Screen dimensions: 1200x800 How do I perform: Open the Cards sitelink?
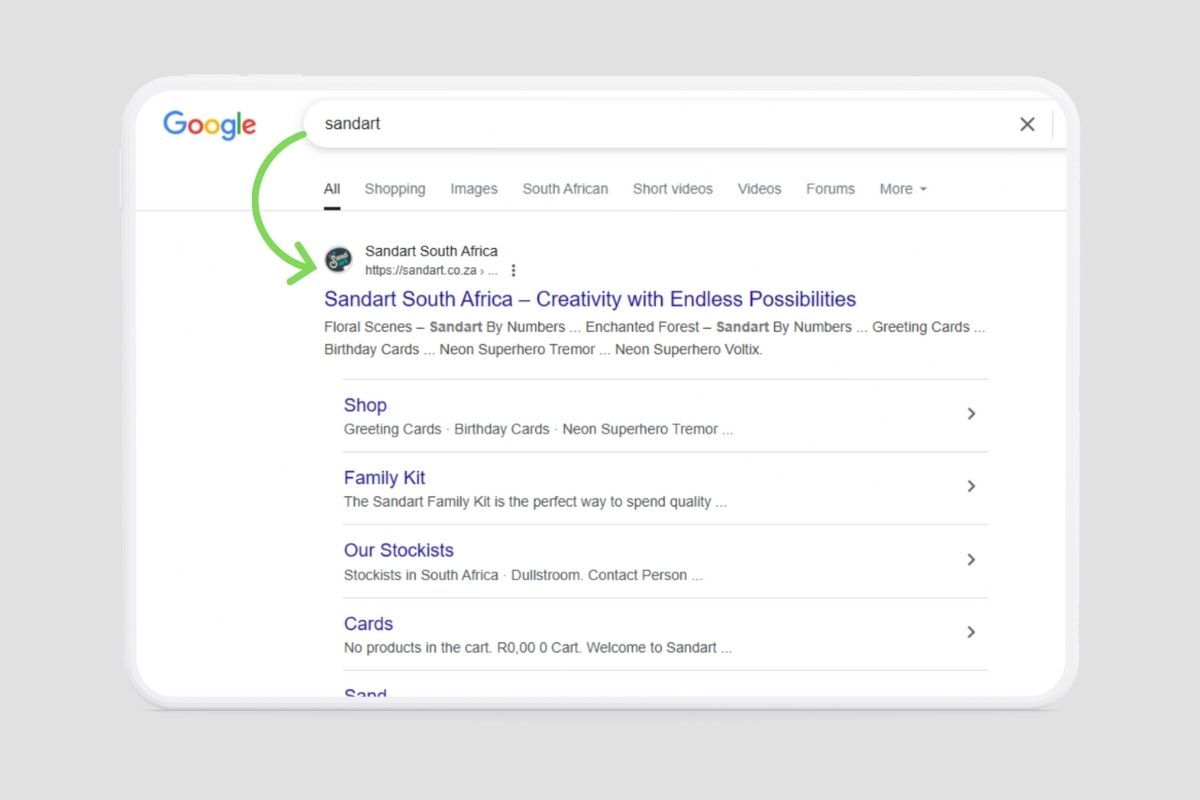(368, 624)
